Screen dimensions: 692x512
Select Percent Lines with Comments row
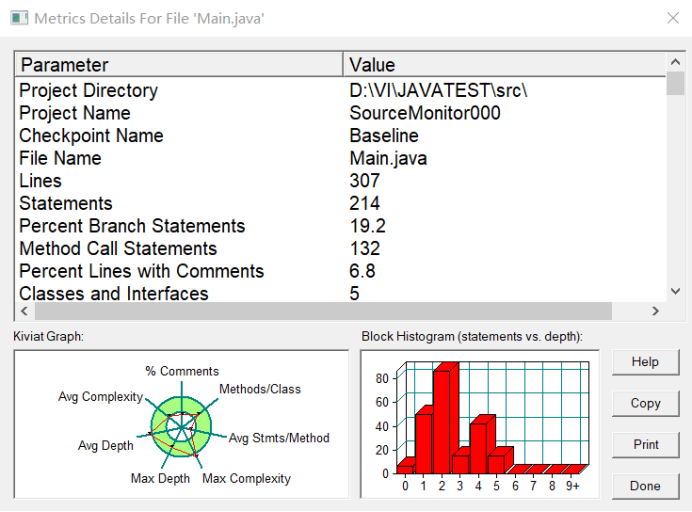[x=340, y=271]
